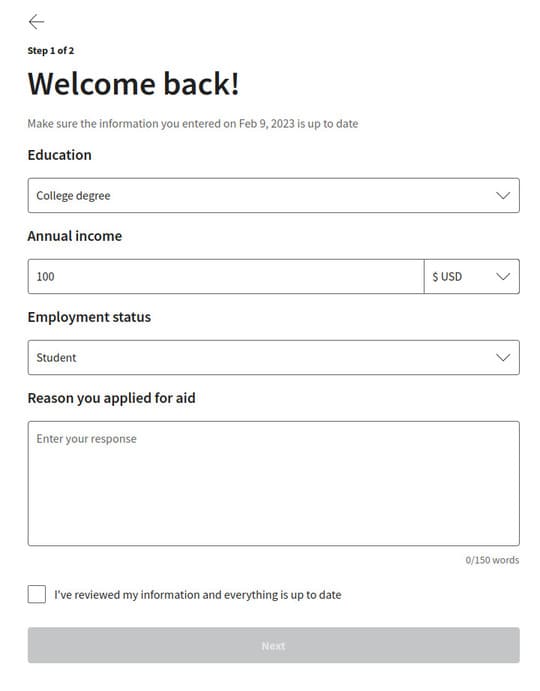Focus the Annual income amount field

226,276
